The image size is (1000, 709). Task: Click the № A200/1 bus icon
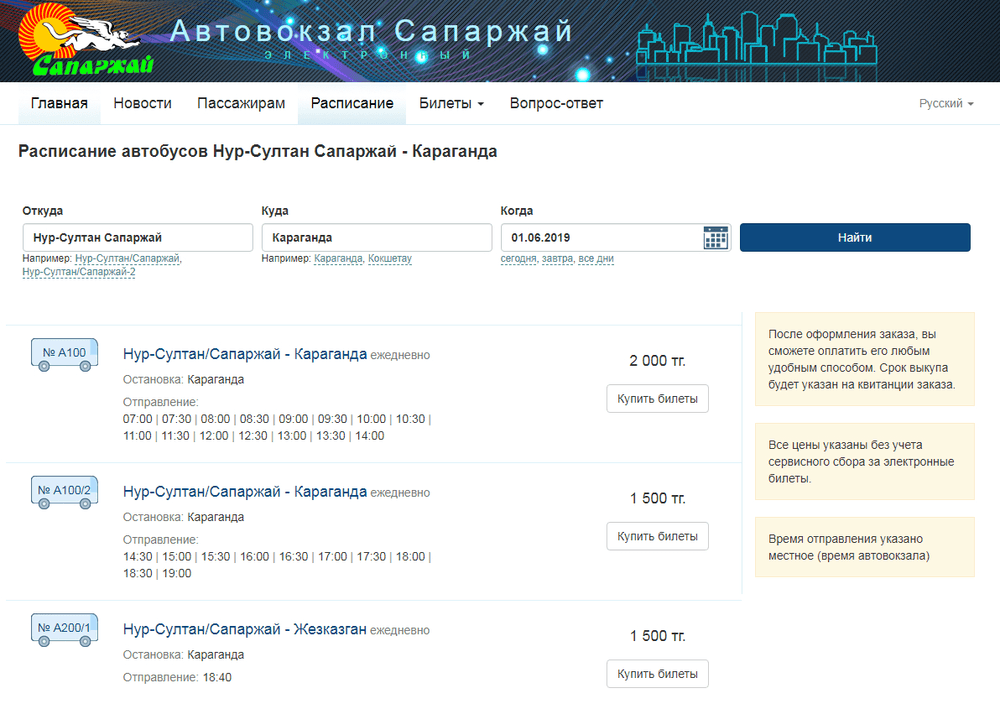[x=64, y=630]
